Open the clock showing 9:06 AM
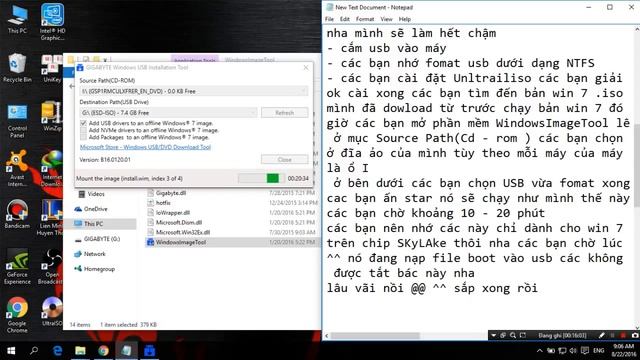640x360 pixels. (623, 350)
